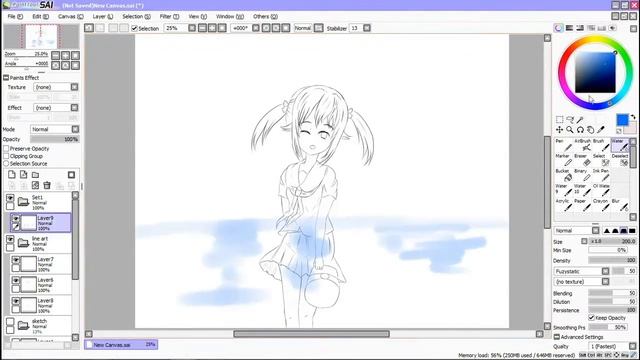Click the navigator canvas thumbnail
The height and width of the screenshot is (360, 640).
point(41,37)
